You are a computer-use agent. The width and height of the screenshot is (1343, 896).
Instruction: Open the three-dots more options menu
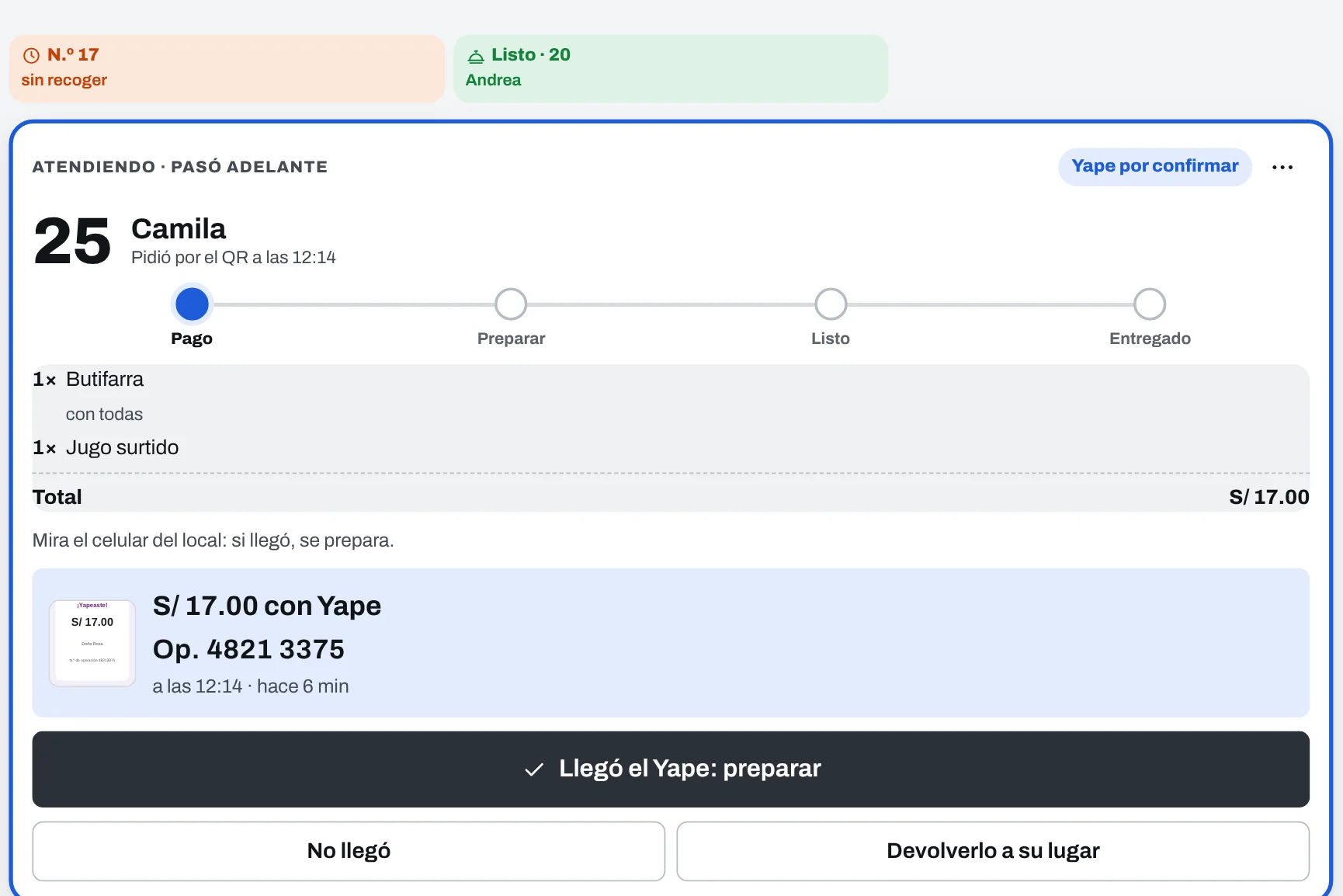tap(1282, 167)
